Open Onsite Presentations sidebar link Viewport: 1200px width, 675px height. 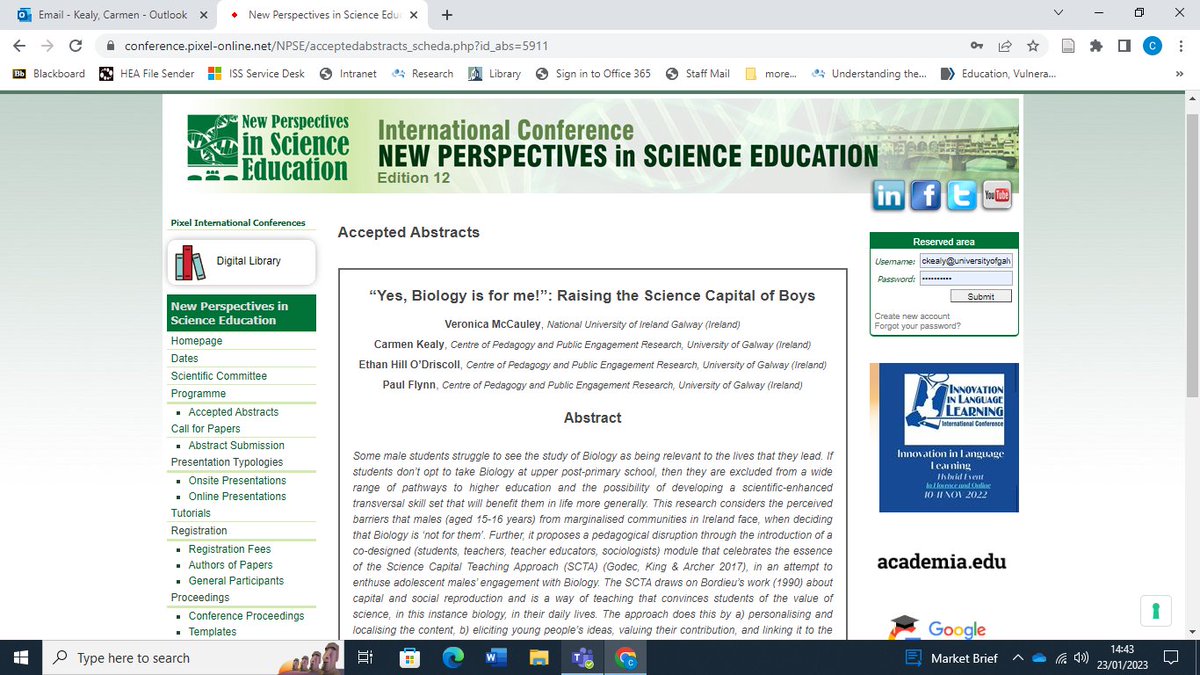point(237,480)
